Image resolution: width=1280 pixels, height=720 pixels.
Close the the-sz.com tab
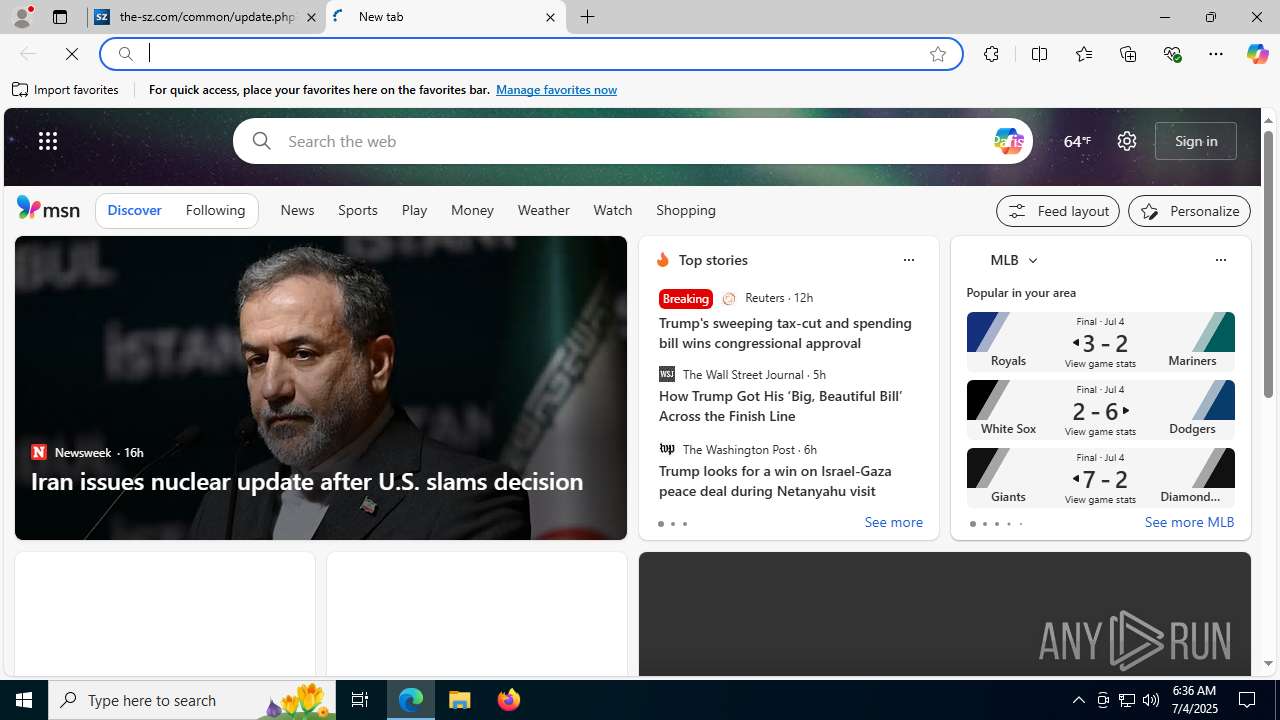(x=310, y=17)
